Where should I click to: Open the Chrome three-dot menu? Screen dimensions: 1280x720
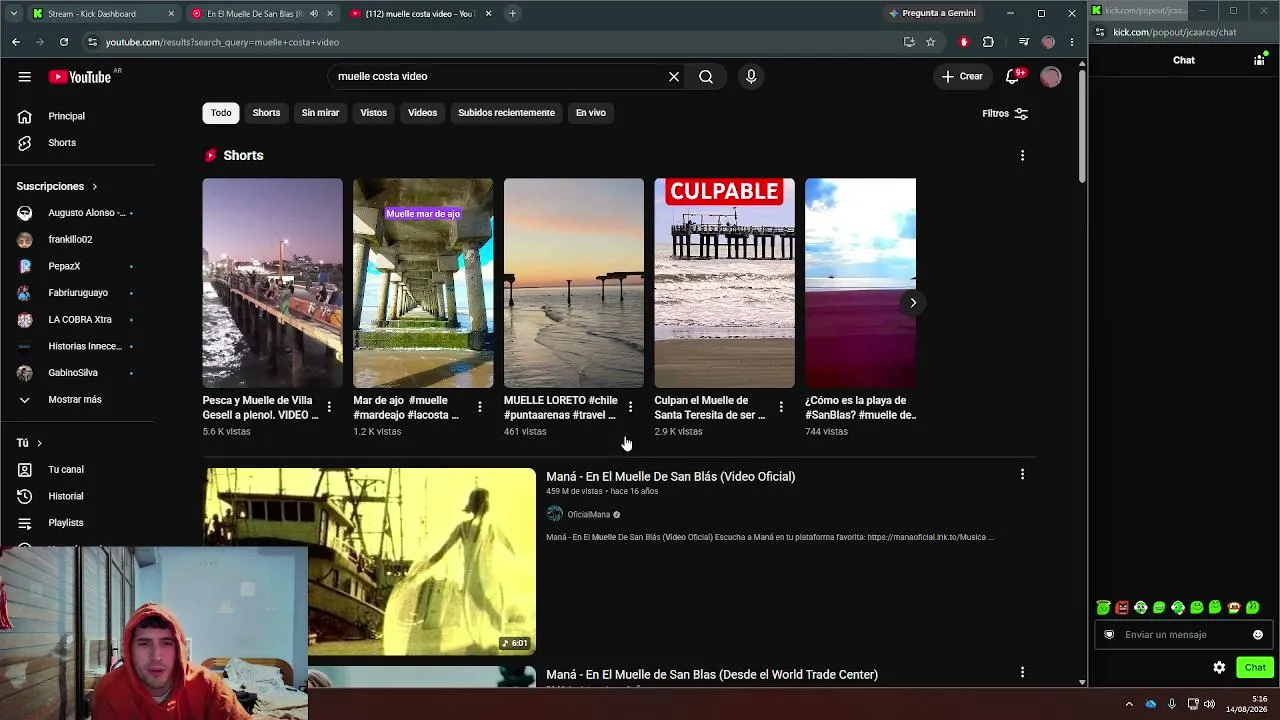pyautogui.click(x=1072, y=42)
